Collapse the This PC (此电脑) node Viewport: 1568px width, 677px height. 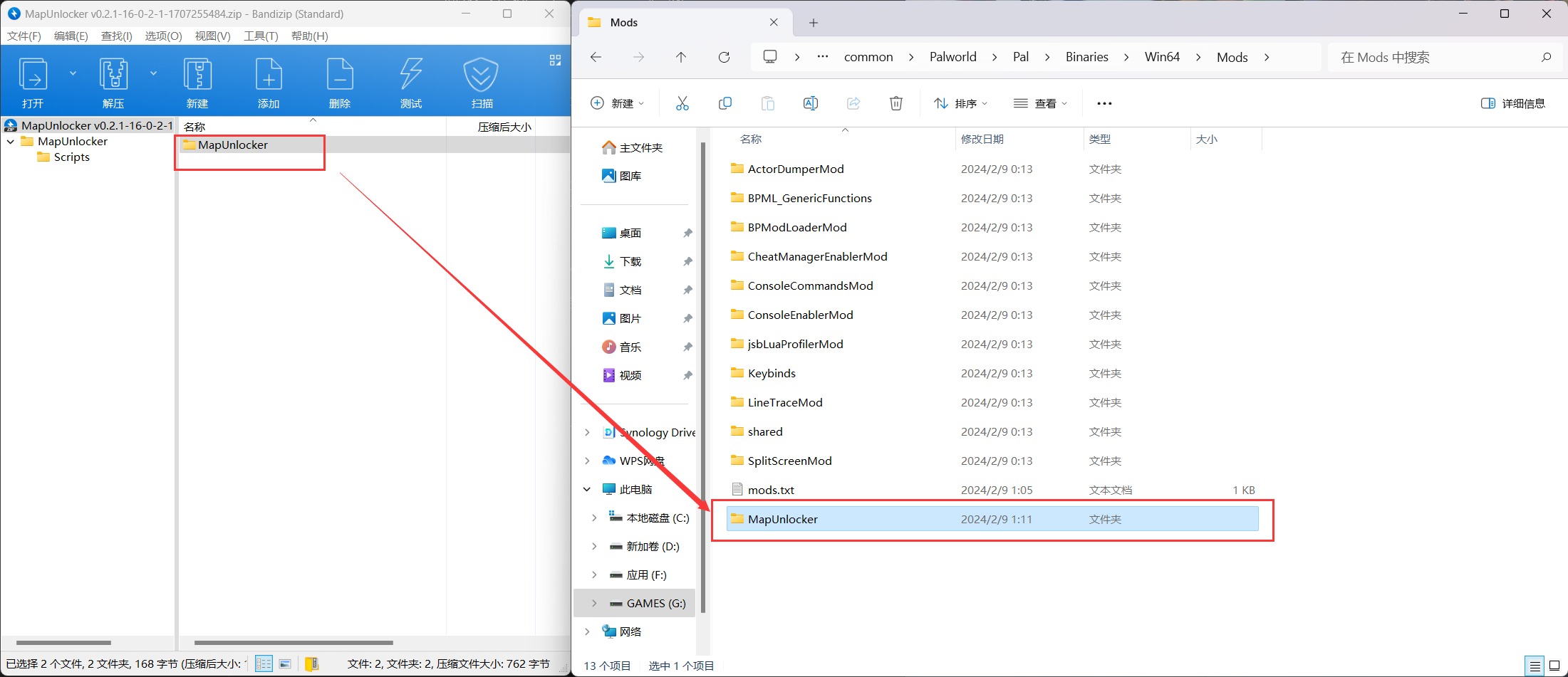pos(587,489)
